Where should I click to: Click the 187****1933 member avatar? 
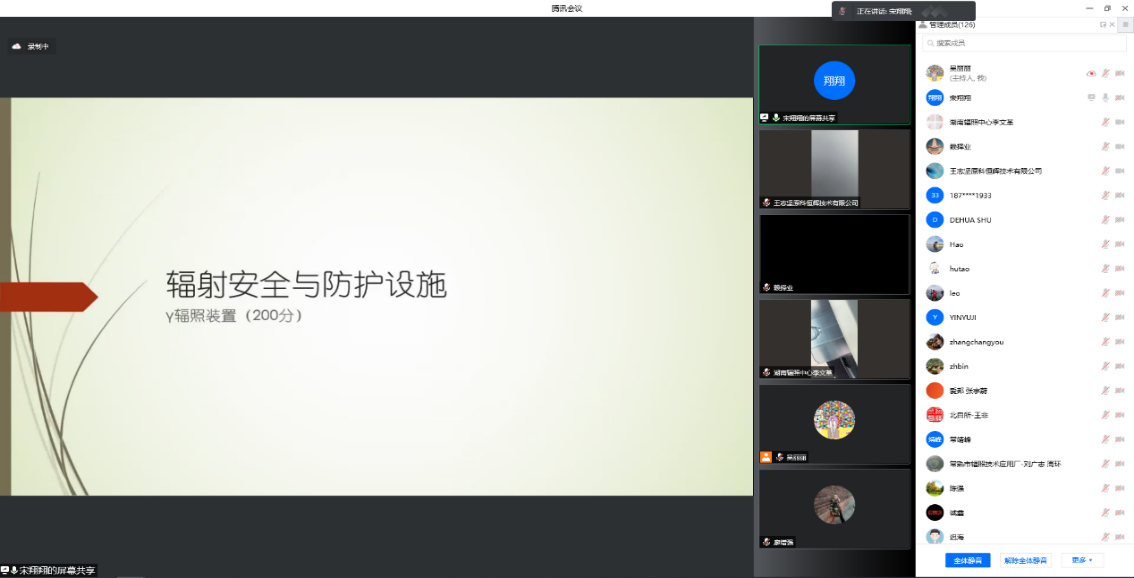coord(934,196)
